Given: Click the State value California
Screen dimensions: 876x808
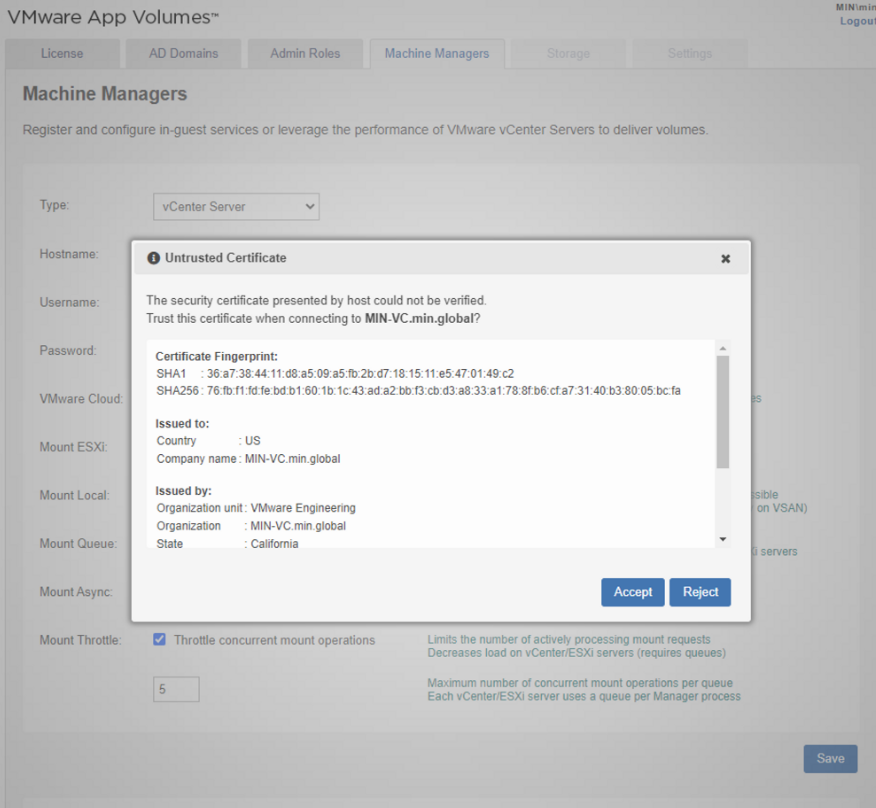Looking at the screenshot, I should (274, 544).
